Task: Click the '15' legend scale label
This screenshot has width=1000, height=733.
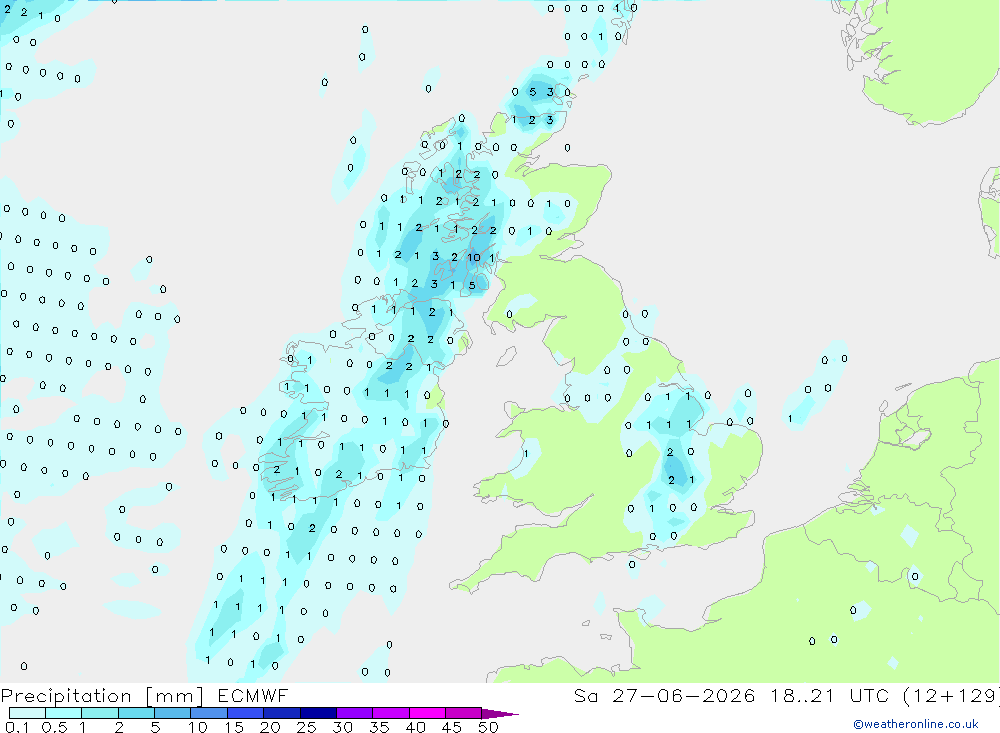Action: click(233, 727)
